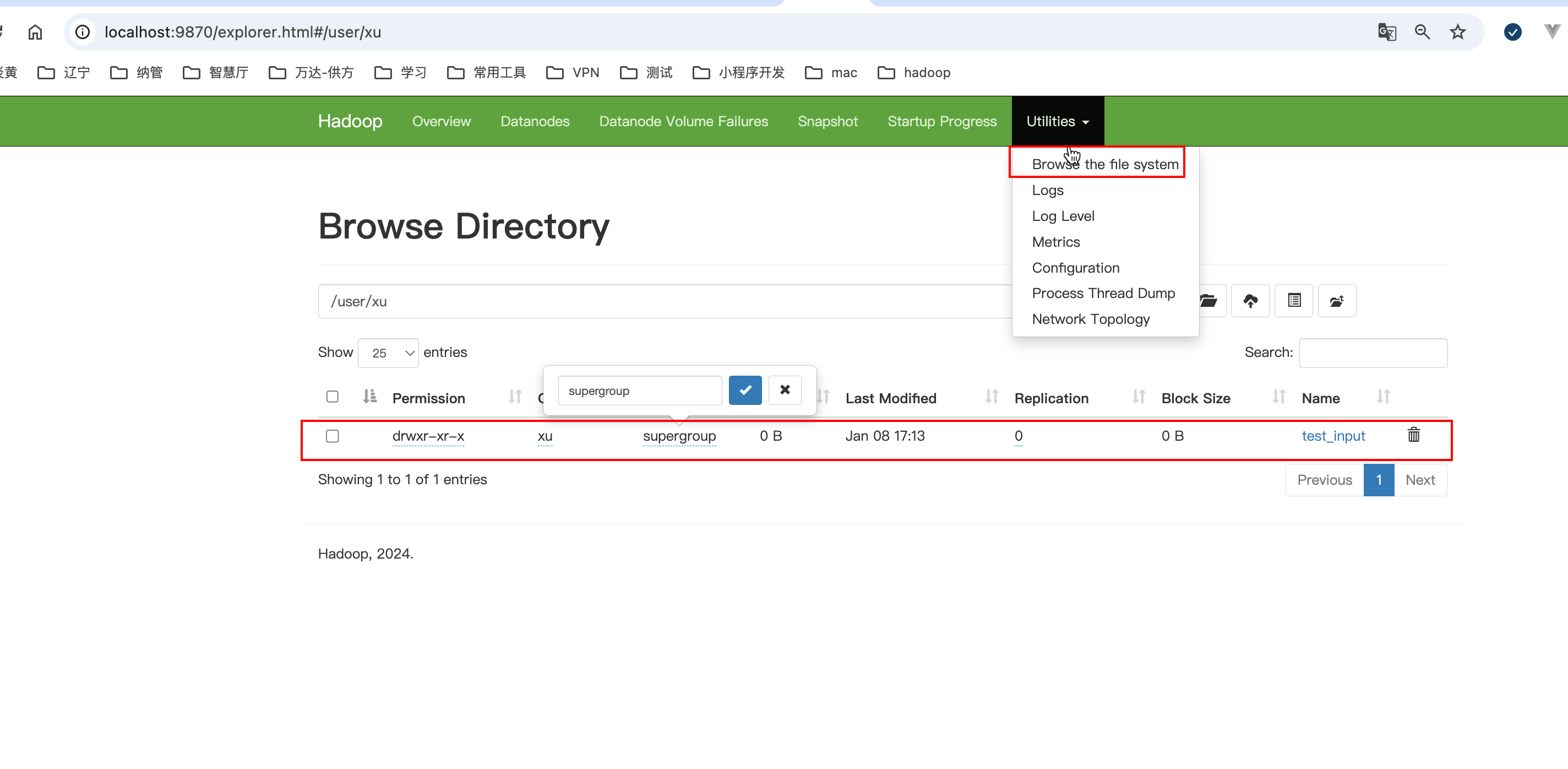Toggle the select-all header checkbox
The width and height of the screenshot is (1568, 769).
[x=333, y=397]
